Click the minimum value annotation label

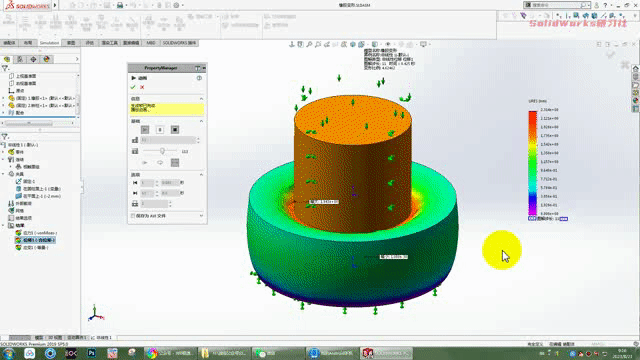point(393,257)
